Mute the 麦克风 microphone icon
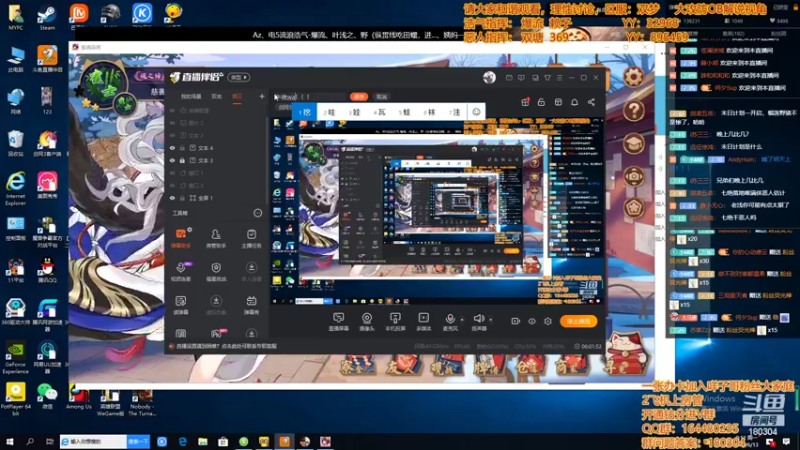800x450 pixels. (450, 321)
